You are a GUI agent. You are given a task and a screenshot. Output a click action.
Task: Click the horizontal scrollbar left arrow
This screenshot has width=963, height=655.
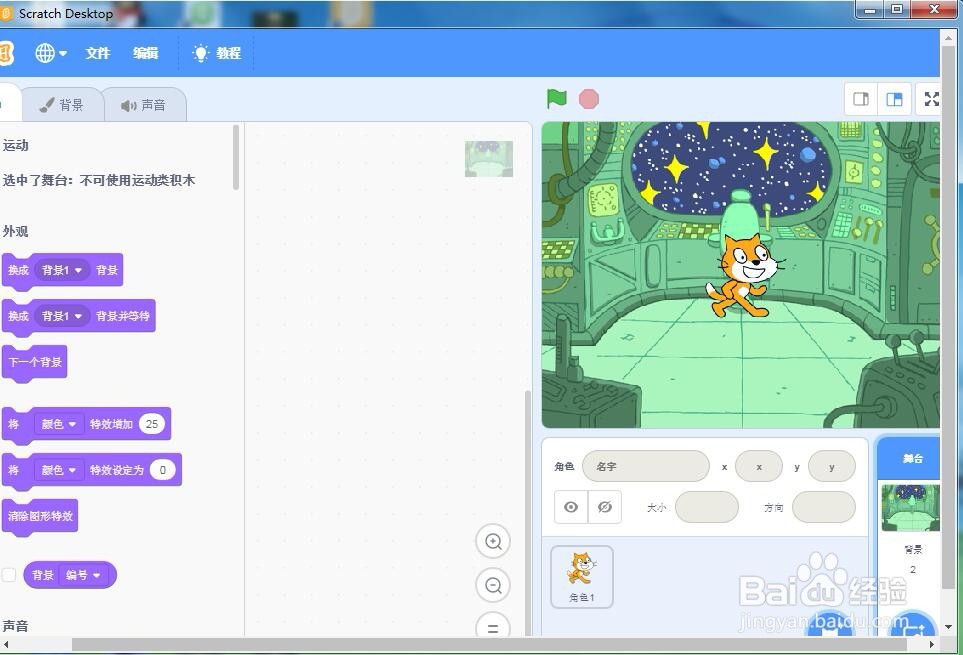coord(5,645)
